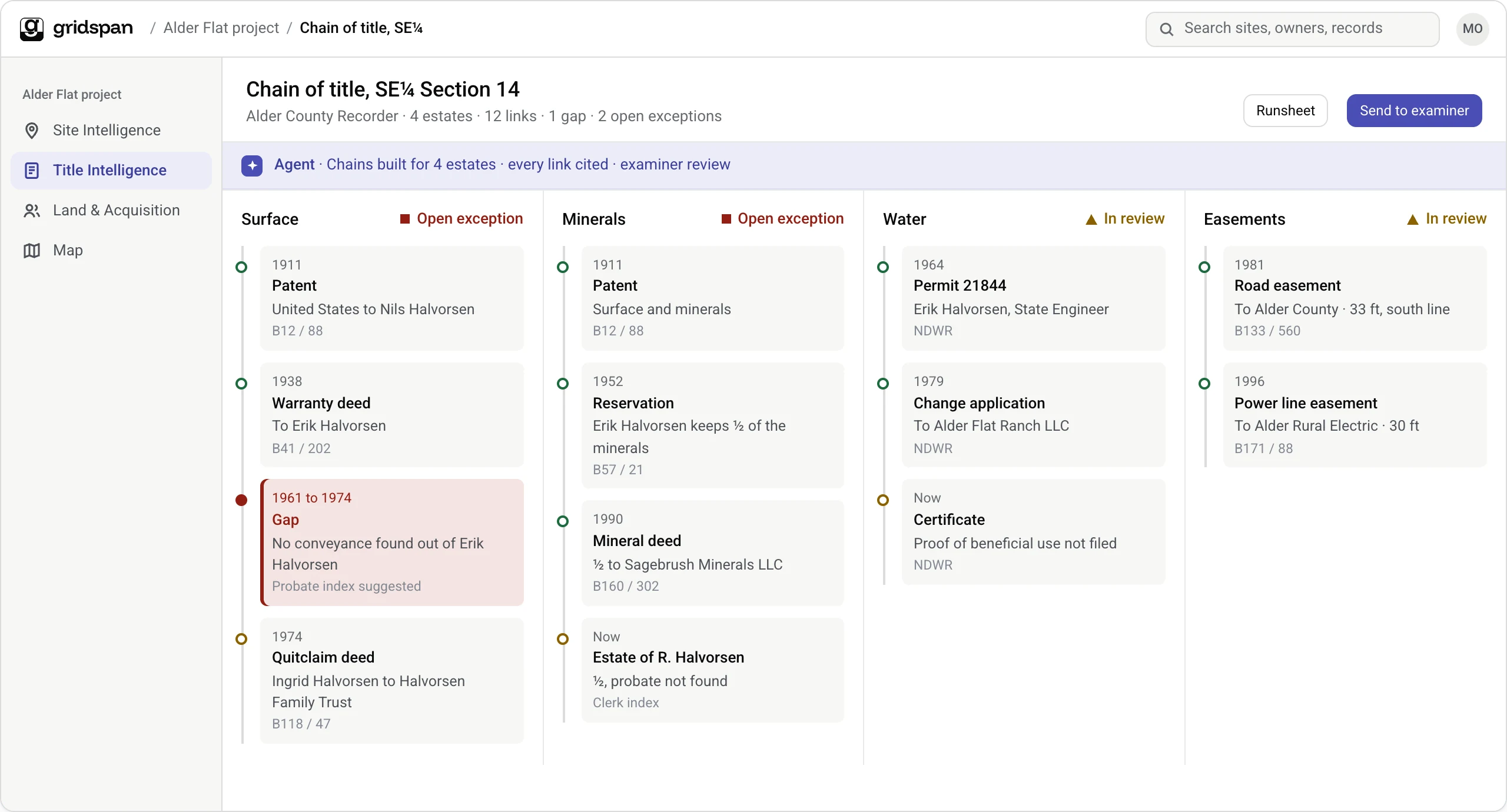Click the gridspan logo icon
Viewport: 1507px width, 812px height.
click(x=32, y=28)
